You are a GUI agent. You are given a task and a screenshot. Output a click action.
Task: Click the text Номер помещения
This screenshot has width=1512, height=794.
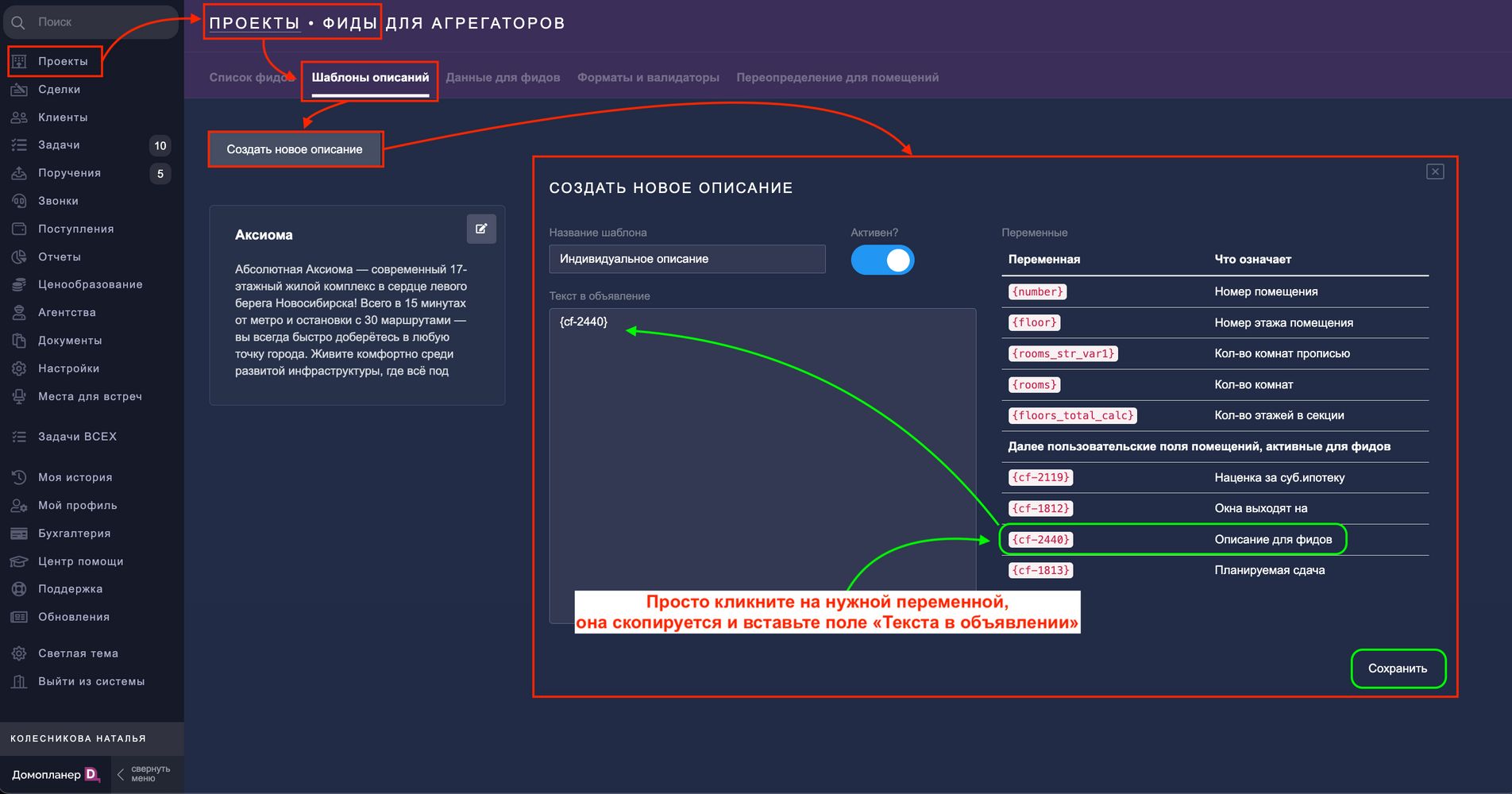[1266, 291]
